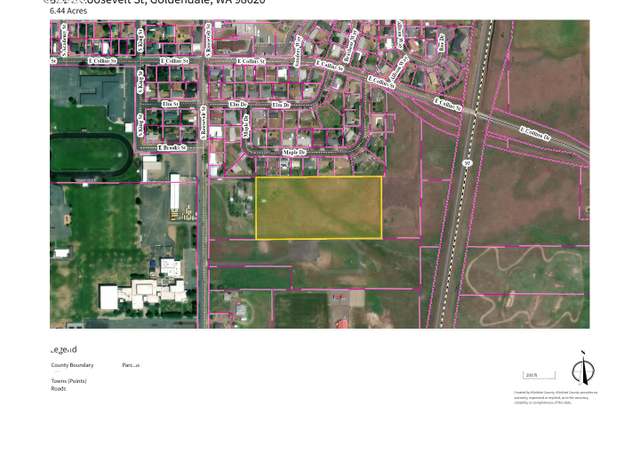Click the map scale bar

coord(539,375)
